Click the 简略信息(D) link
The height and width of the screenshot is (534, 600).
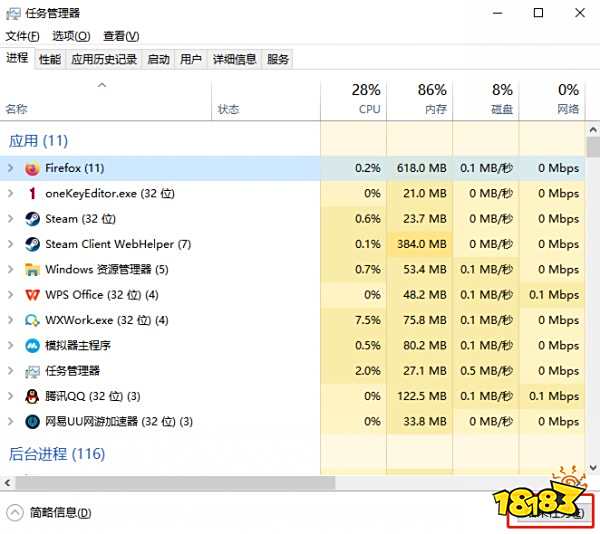click(x=60, y=513)
